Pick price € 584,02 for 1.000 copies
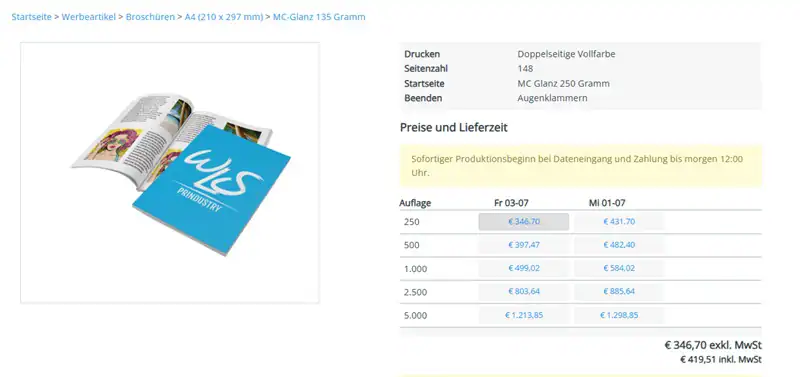The width and height of the screenshot is (800, 377). click(x=619, y=268)
